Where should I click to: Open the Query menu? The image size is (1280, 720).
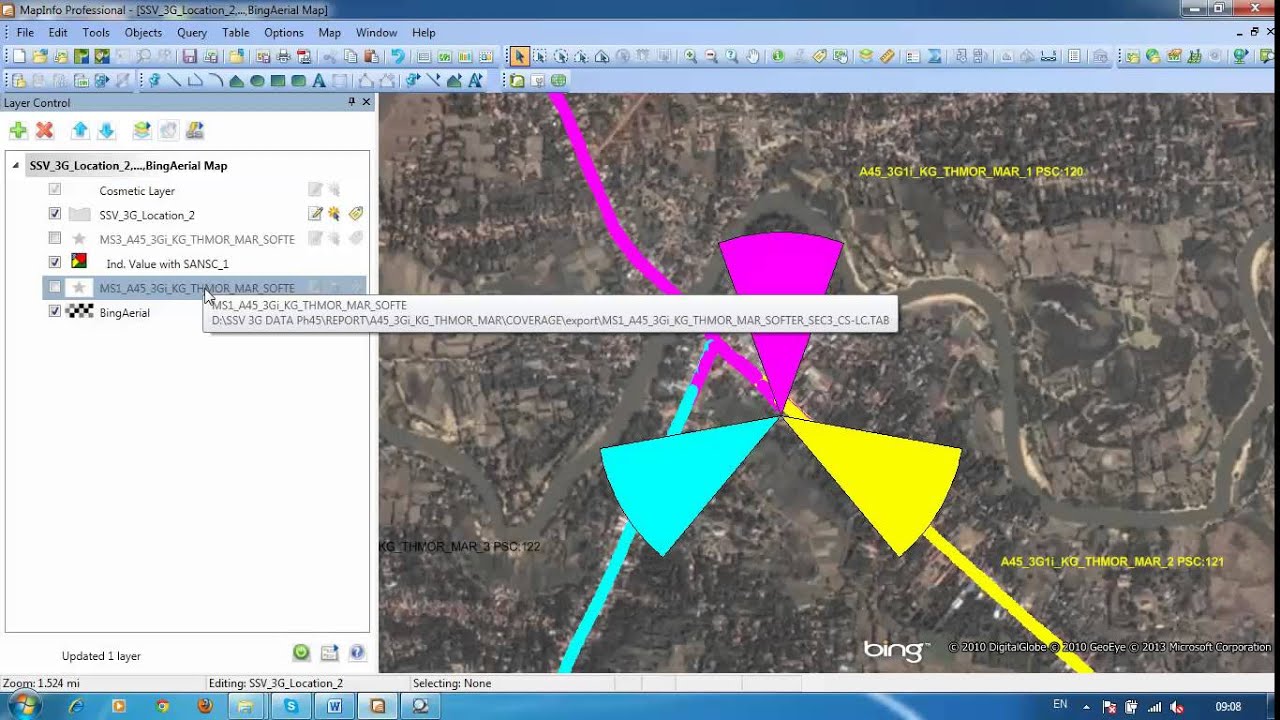192,33
